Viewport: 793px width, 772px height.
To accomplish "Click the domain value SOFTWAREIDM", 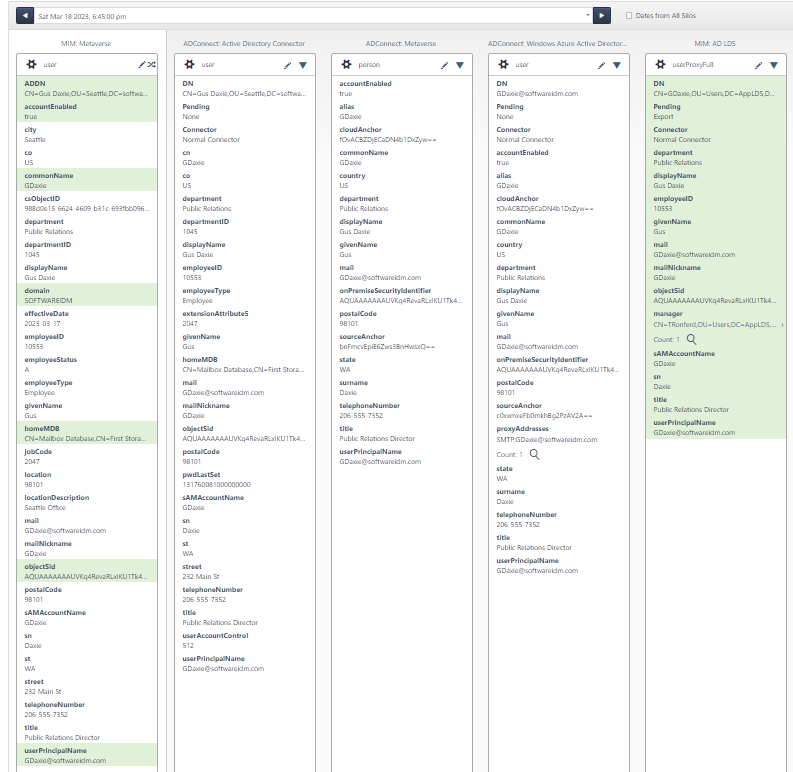I will 49,301.
